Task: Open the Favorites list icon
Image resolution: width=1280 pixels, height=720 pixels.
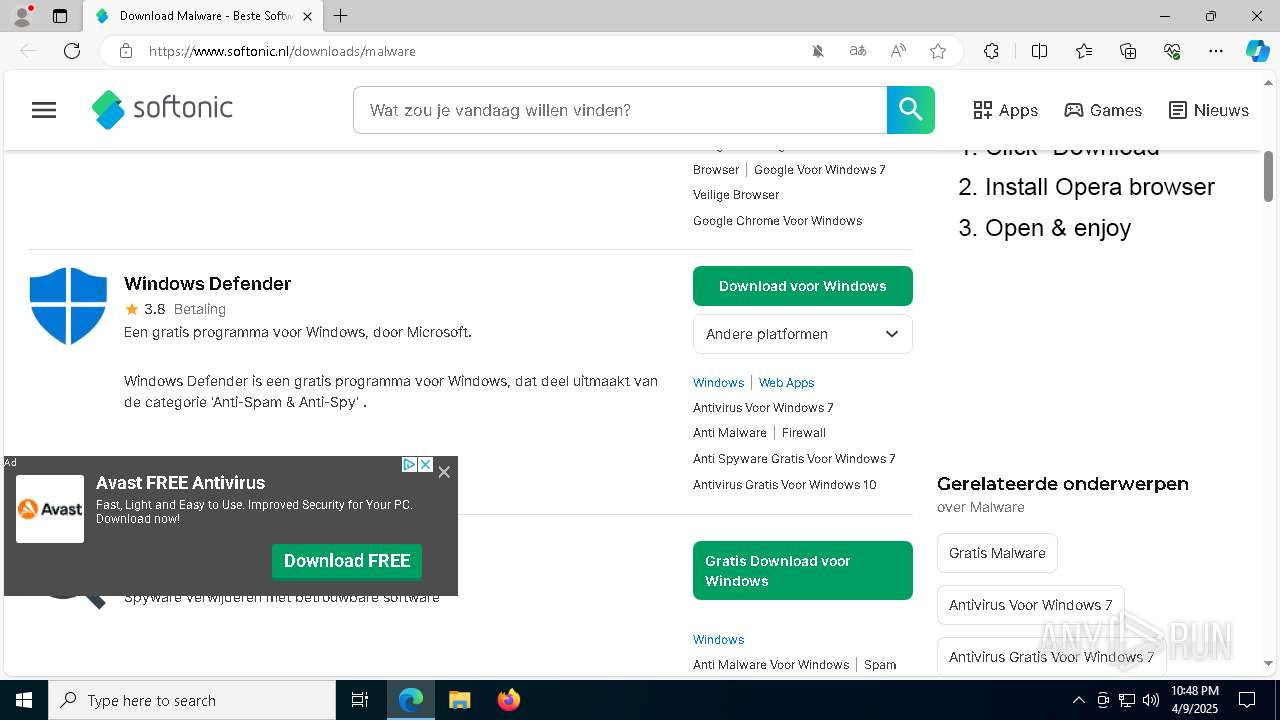Action: click(1084, 51)
